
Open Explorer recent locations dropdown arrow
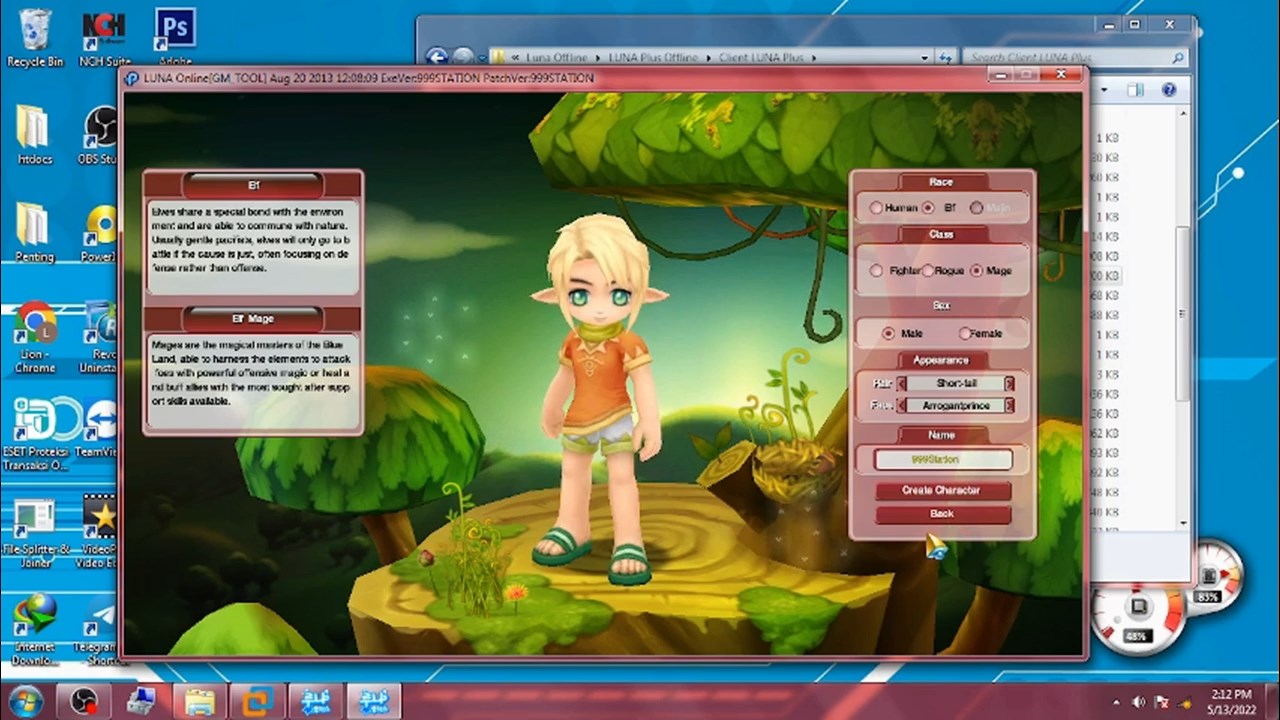tap(481, 58)
